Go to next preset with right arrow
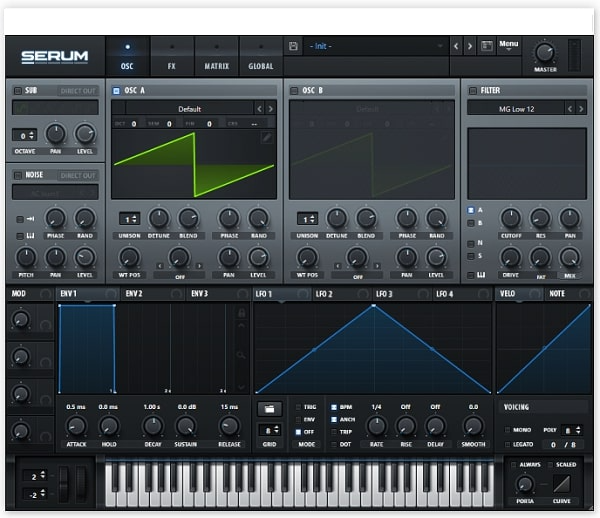 (470, 46)
